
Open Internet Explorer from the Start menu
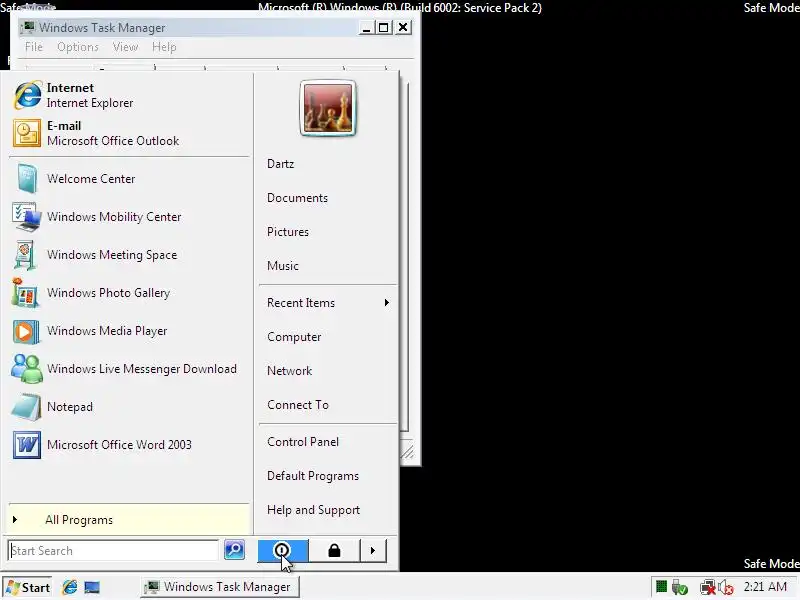(x=130, y=95)
